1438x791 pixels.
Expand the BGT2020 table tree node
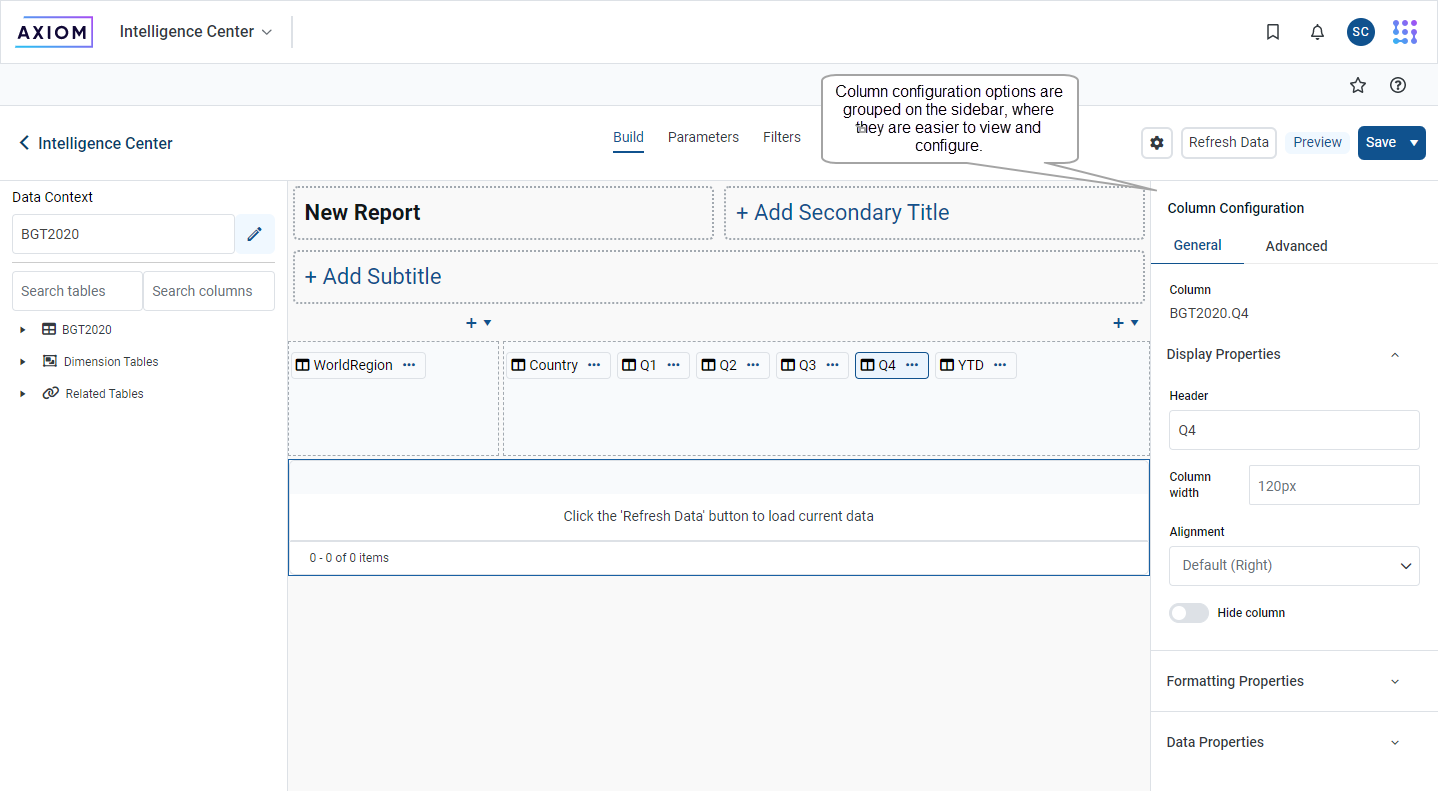23,330
